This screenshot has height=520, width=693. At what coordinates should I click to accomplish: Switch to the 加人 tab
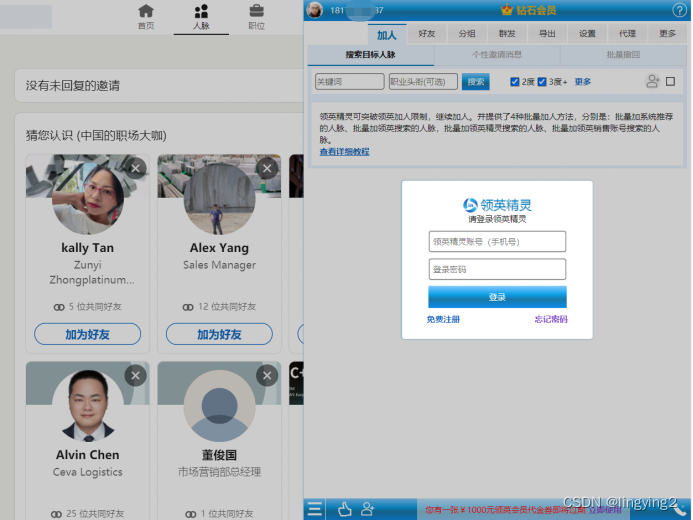387,34
